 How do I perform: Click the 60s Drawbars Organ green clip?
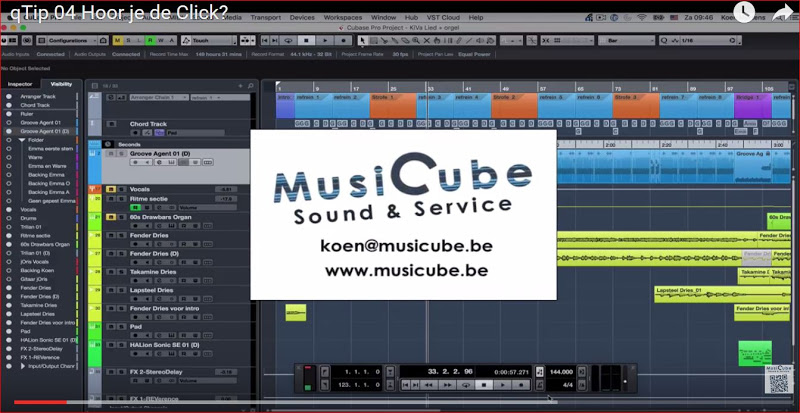[x=779, y=221]
